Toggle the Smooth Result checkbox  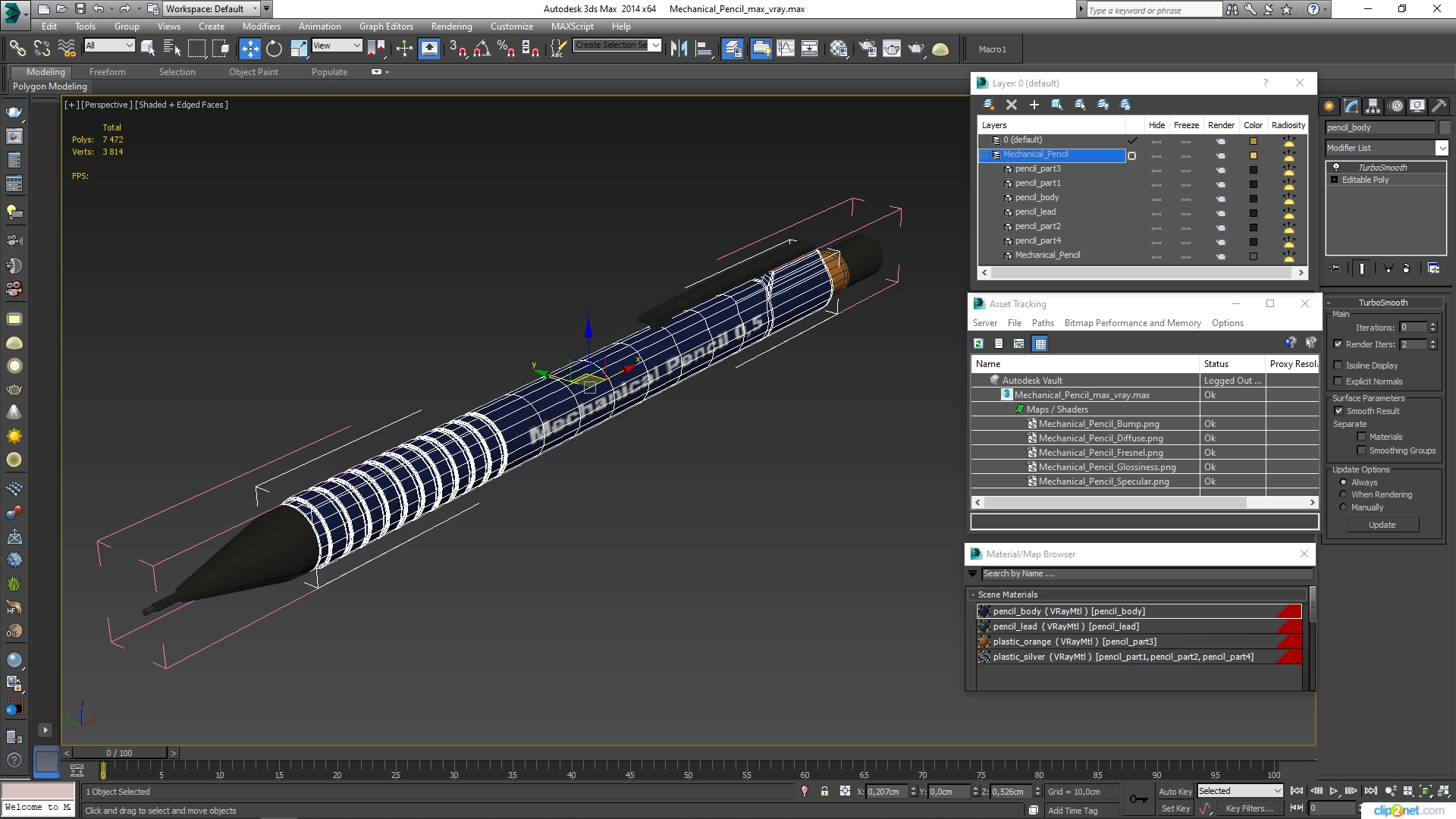pyautogui.click(x=1338, y=411)
